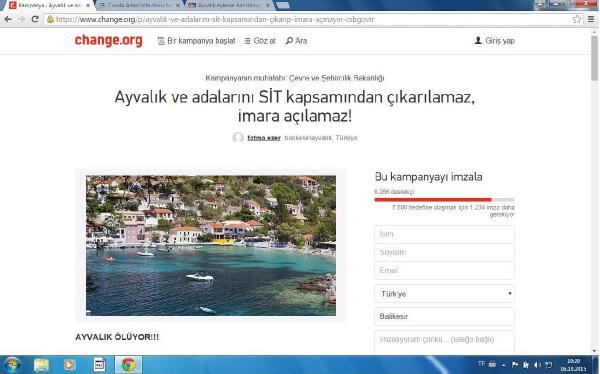Reload the page with refresh icon

[x=35, y=19]
